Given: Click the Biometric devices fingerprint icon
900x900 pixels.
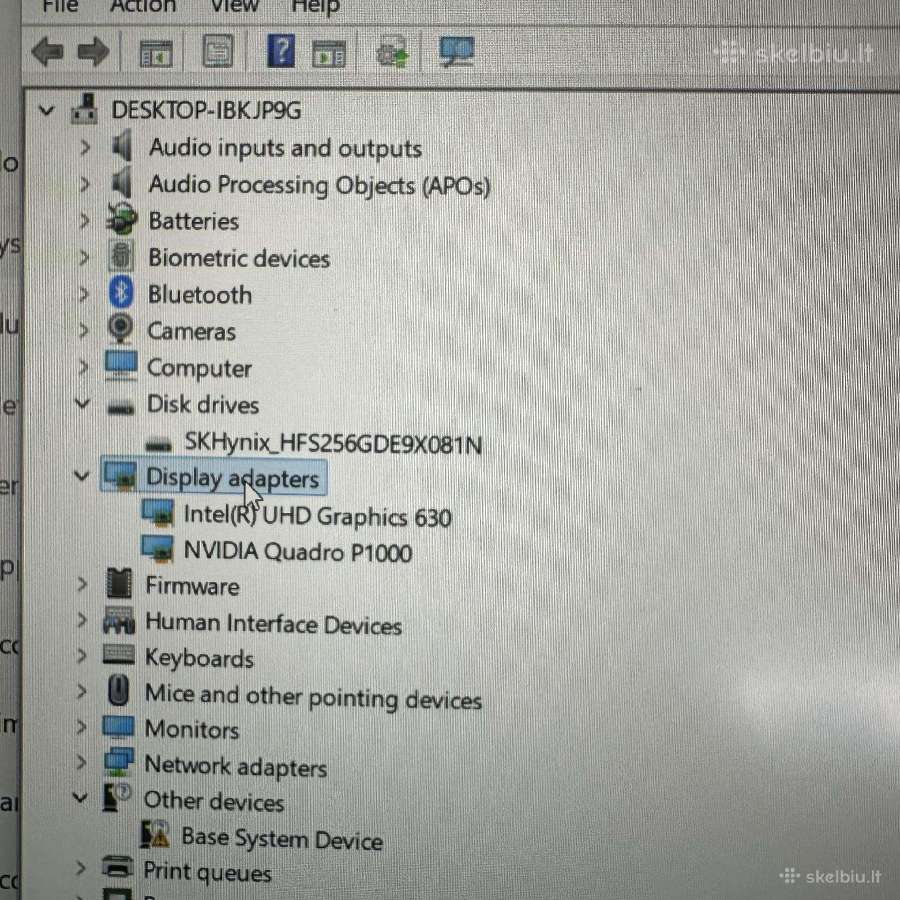Looking at the screenshot, I should (121, 255).
